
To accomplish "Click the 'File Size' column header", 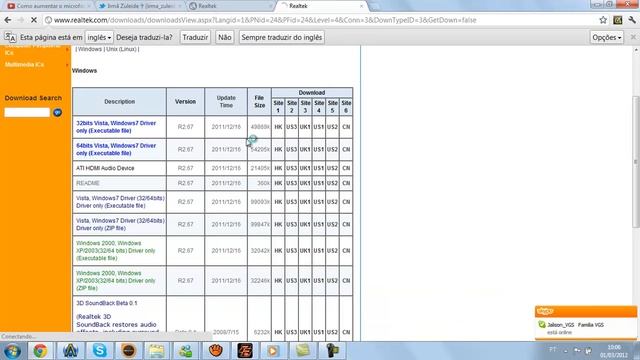I will pos(259,102).
